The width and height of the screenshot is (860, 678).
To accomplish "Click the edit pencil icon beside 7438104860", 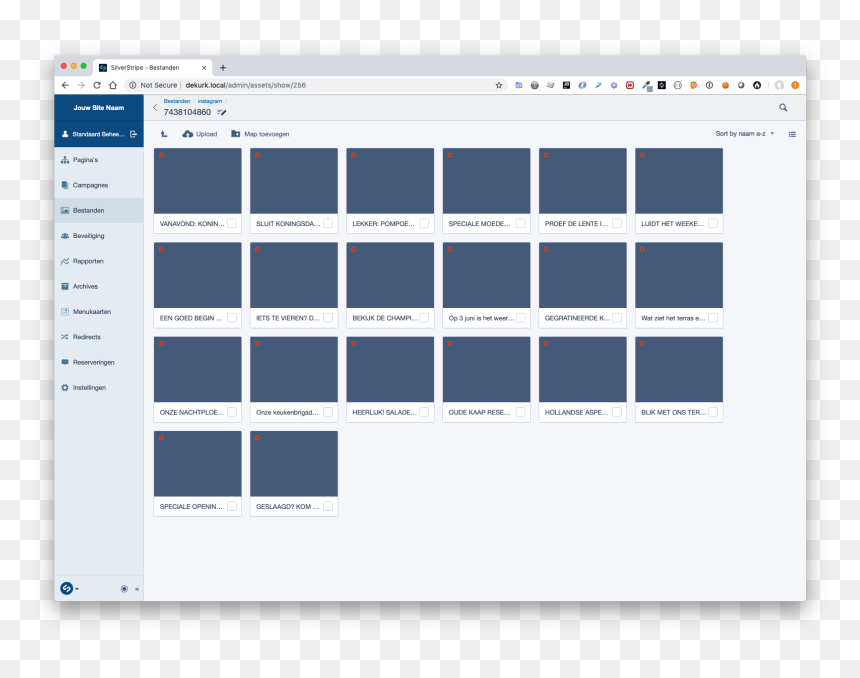I will (222, 112).
